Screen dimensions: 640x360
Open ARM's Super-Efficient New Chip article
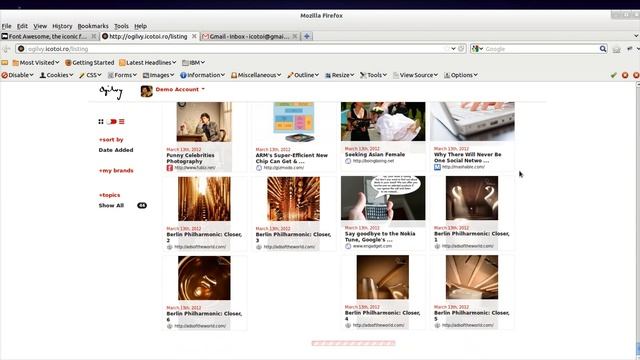[291, 158]
